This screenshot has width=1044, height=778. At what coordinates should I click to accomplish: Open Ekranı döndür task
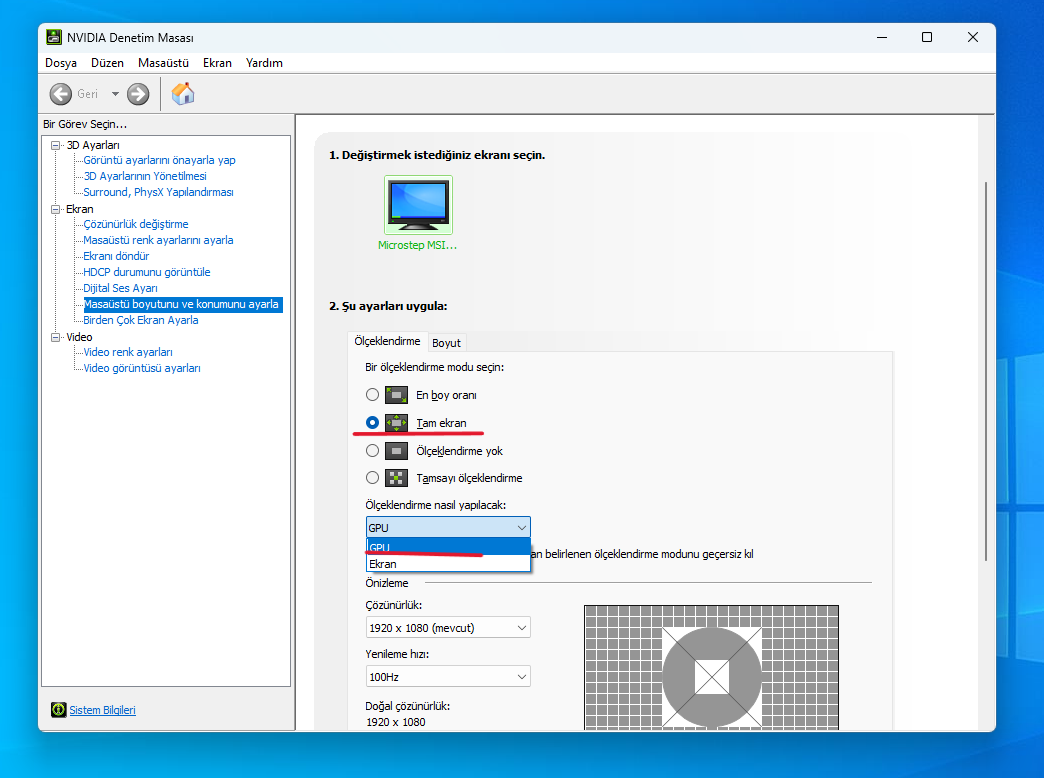pos(116,256)
